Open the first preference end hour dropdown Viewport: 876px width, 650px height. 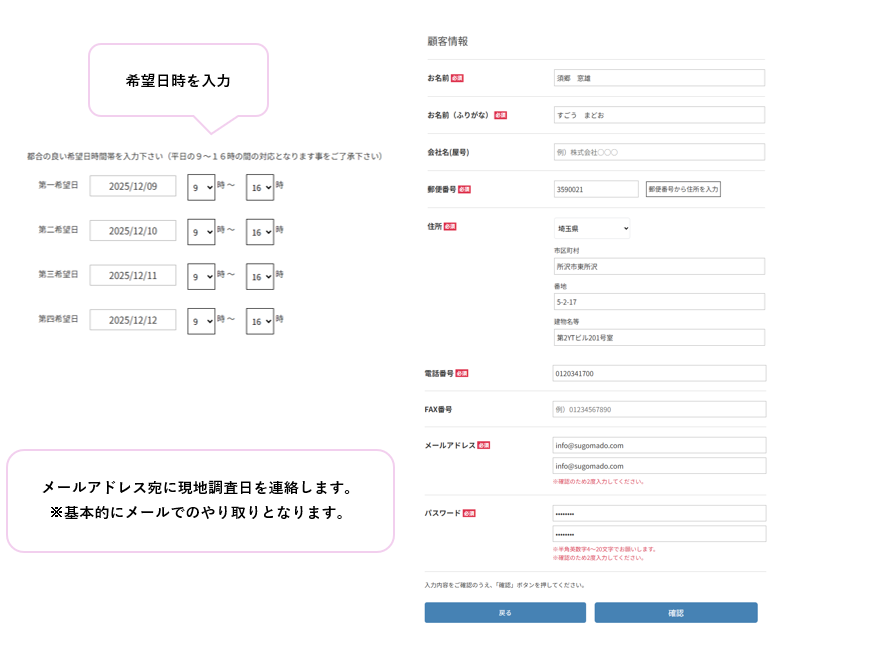[x=260, y=186]
